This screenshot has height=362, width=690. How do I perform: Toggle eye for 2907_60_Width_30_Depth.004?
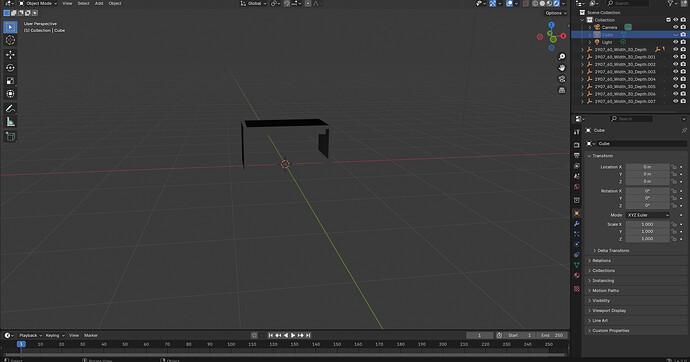(675, 79)
